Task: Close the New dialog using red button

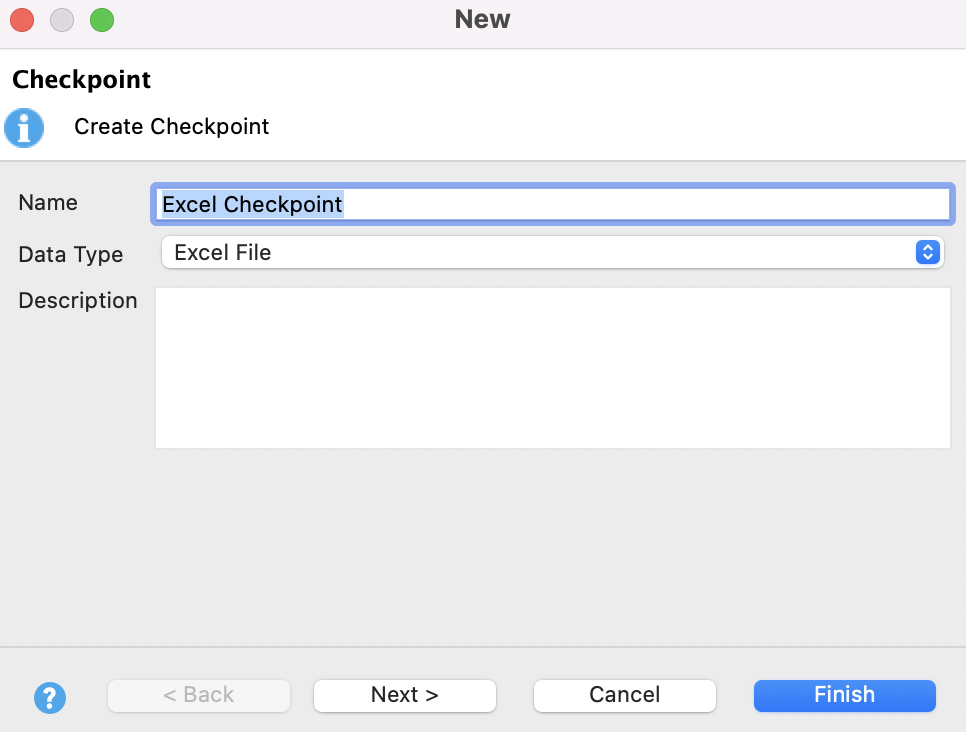Action: click(22, 20)
